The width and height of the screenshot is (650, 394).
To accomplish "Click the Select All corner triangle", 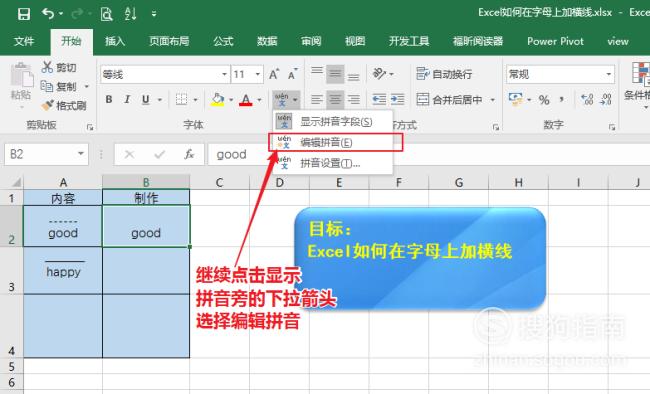I will click(x=16, y=182).
